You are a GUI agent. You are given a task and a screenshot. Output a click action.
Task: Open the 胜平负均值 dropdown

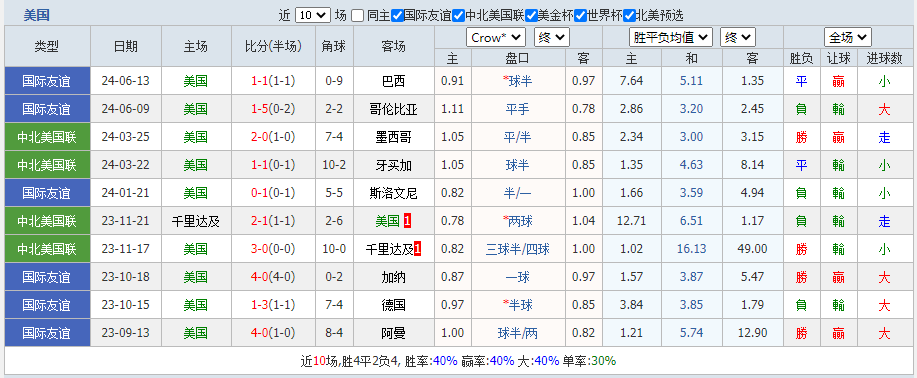click(x=671, y=37)
